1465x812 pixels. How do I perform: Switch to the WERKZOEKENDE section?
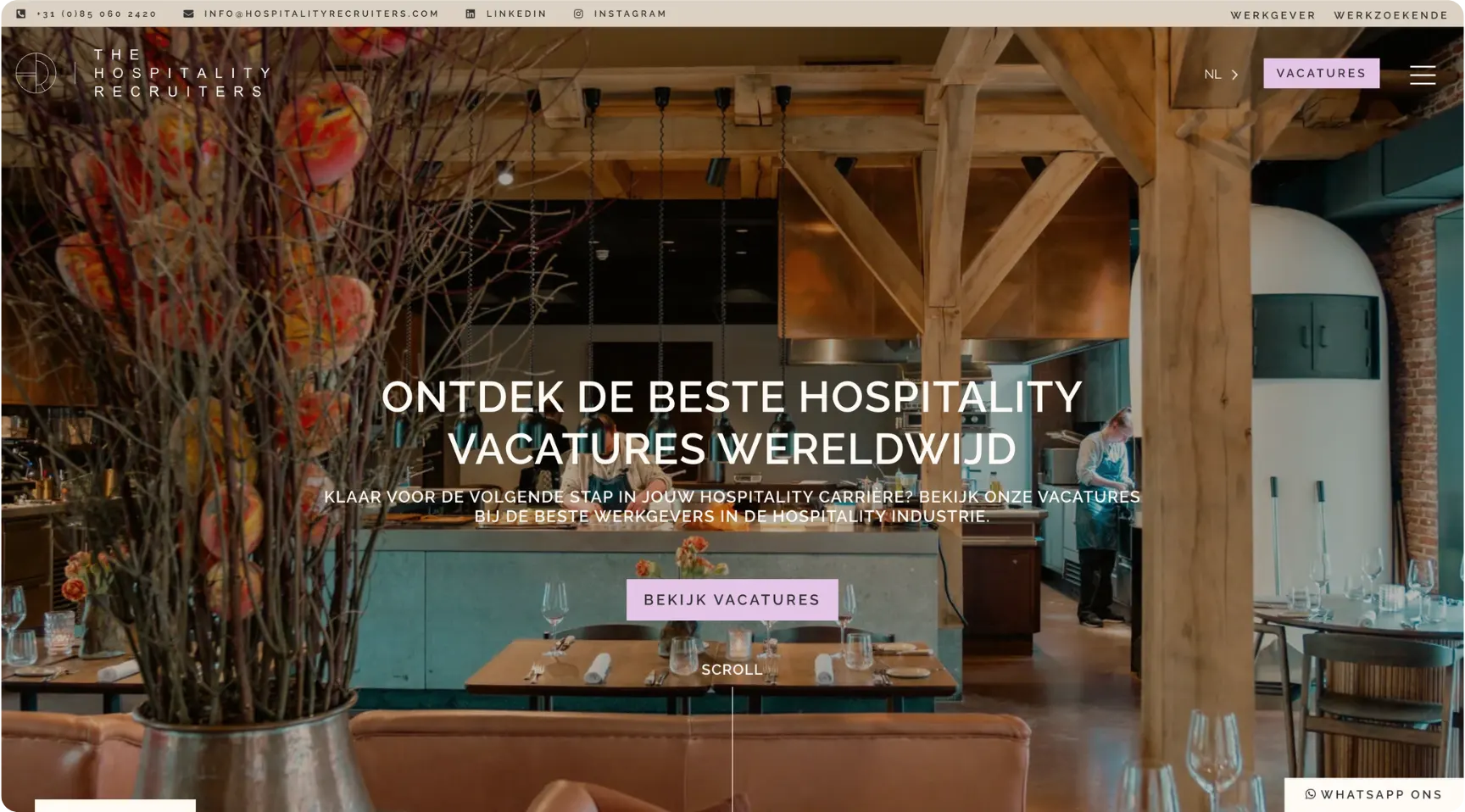point(1390,15)
